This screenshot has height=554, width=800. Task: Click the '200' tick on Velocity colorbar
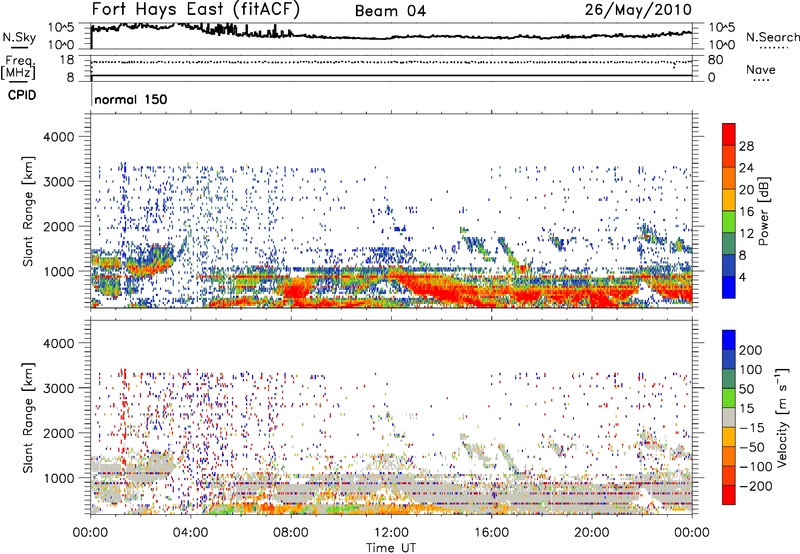[751, 350]
